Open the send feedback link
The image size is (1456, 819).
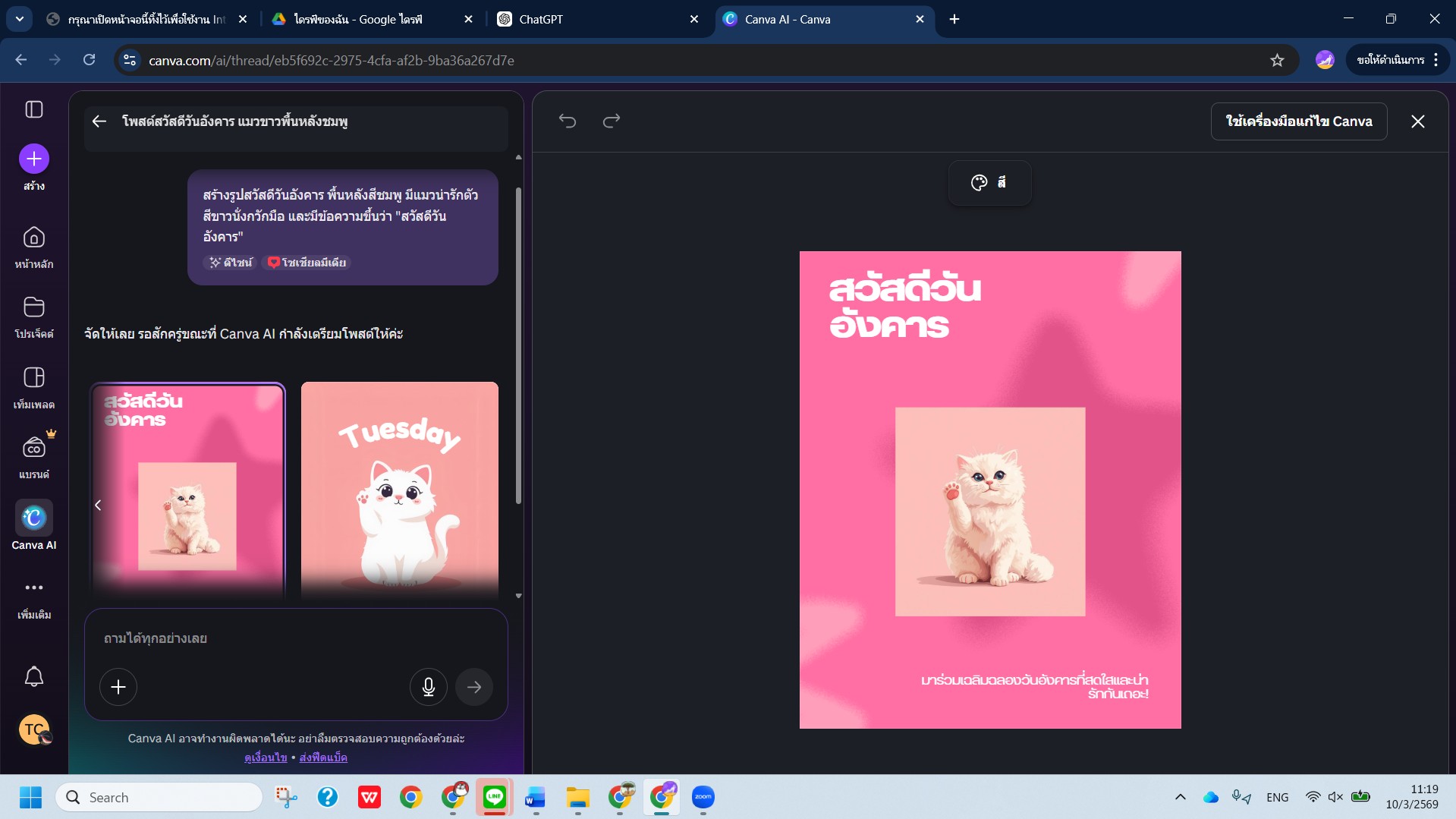pos(323,758)
